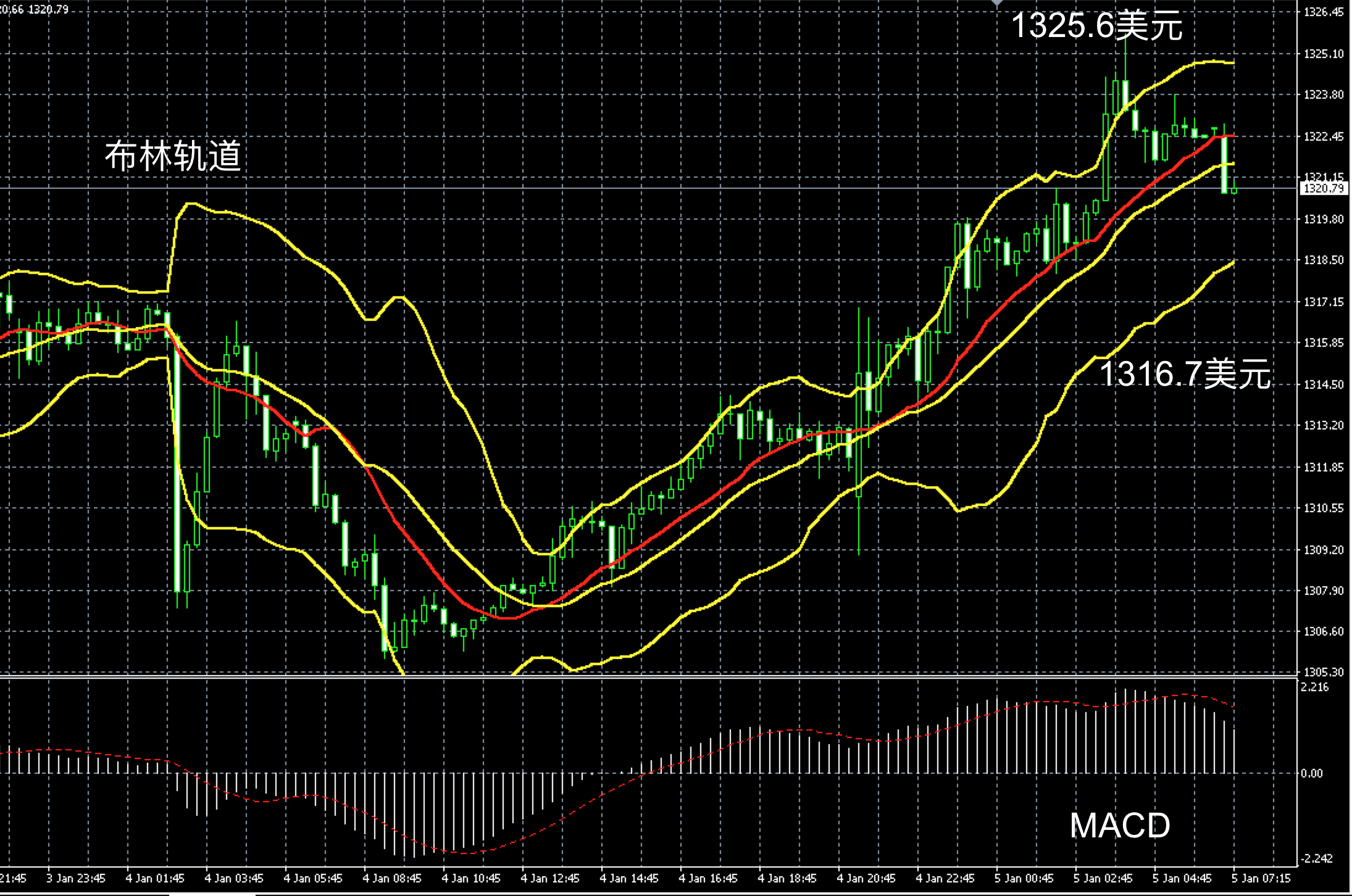Click the chart shift triangle marker at top
Viewport: 1352px width, 896px height.
click(997, 3)
